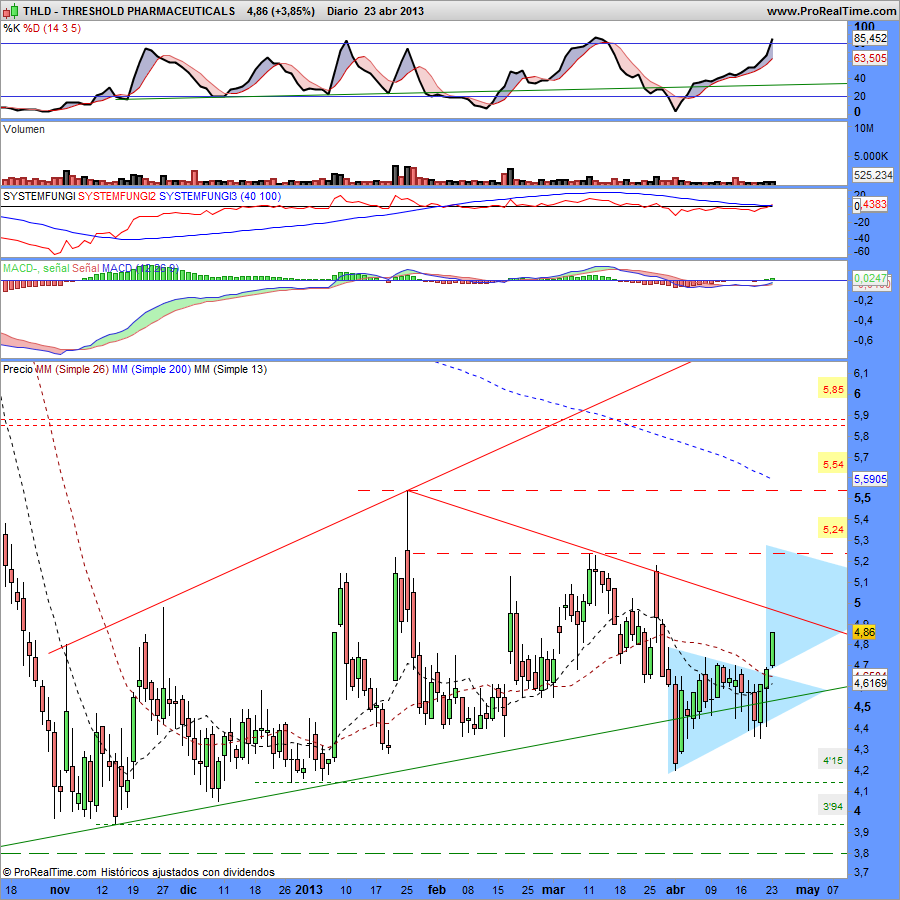
Task: Click the blue SYSTEMFUNGI3 (40 100) label
Action: pyautogui.click(x=220, y=196)
